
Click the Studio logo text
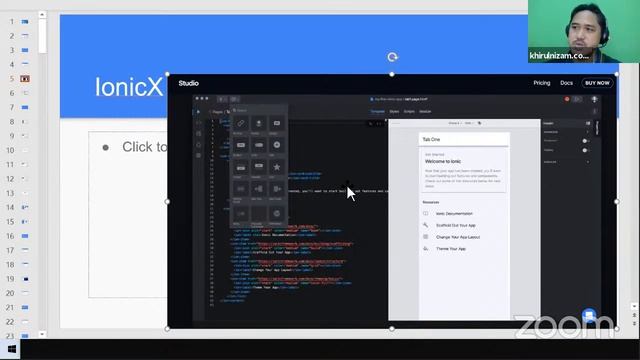[x=189, y=83]
